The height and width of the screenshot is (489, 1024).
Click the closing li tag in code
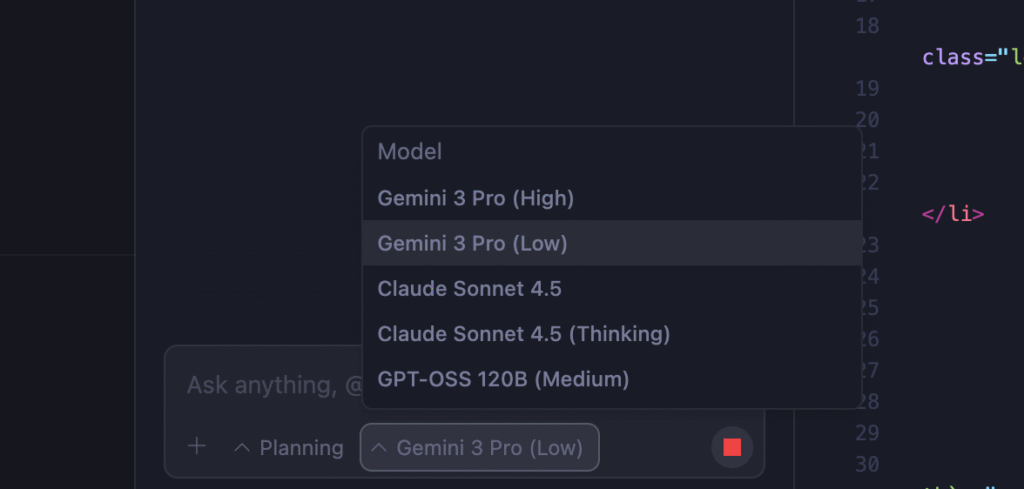(x=953, y=213)
